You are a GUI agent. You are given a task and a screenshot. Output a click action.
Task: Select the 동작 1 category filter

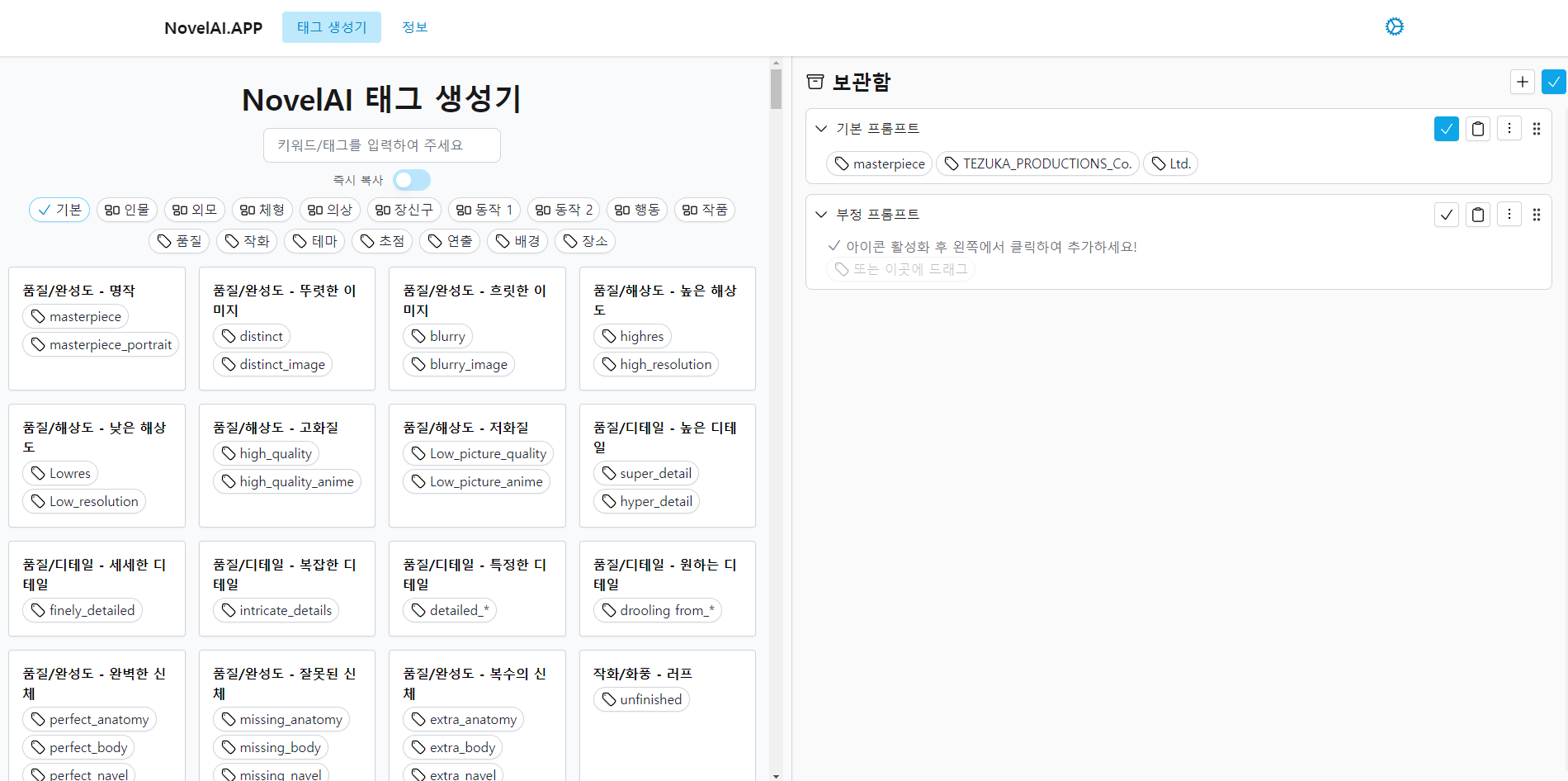click(484, 210)
